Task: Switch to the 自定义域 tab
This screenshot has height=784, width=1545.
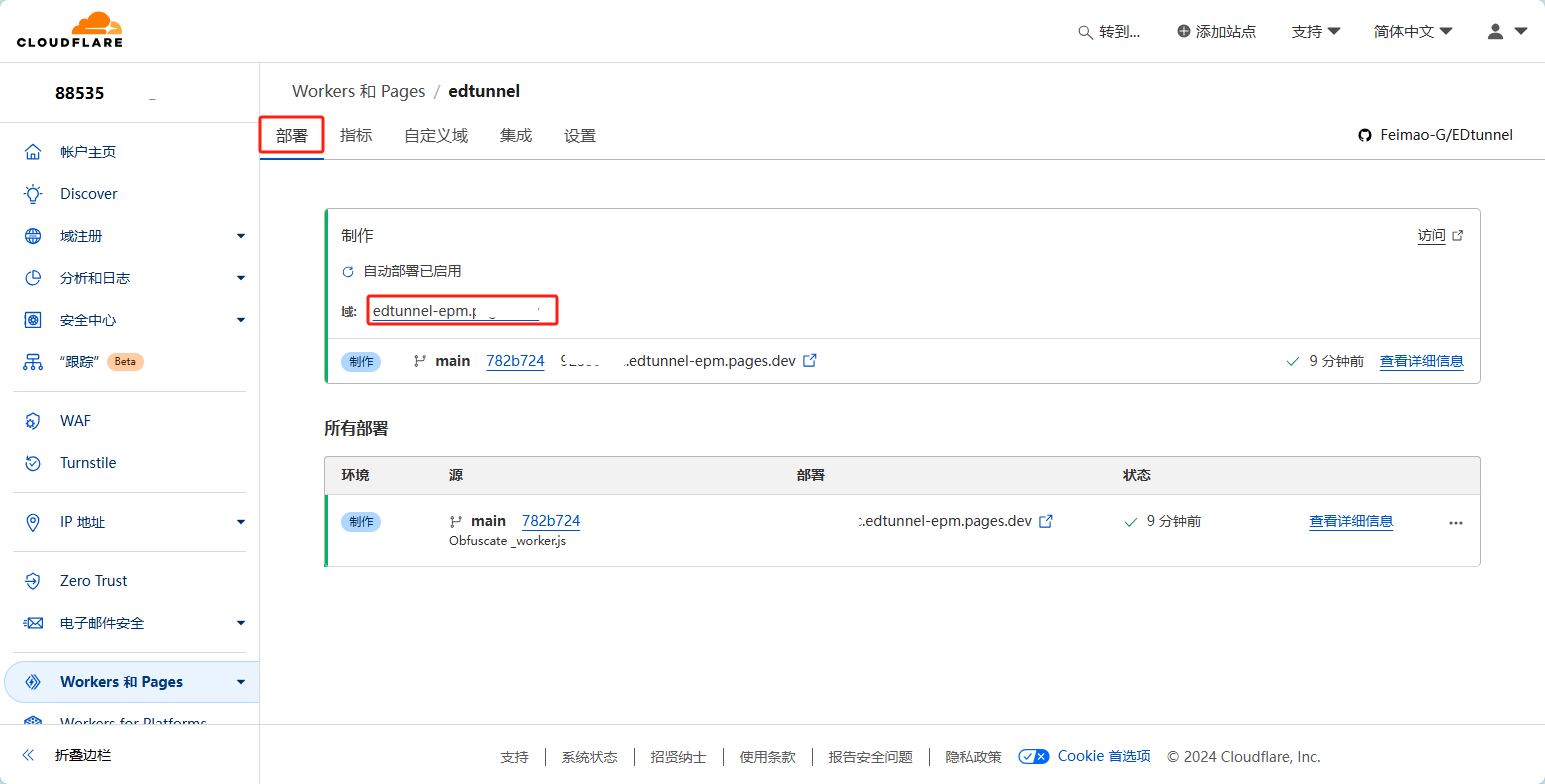Action: tap(436, 136)
